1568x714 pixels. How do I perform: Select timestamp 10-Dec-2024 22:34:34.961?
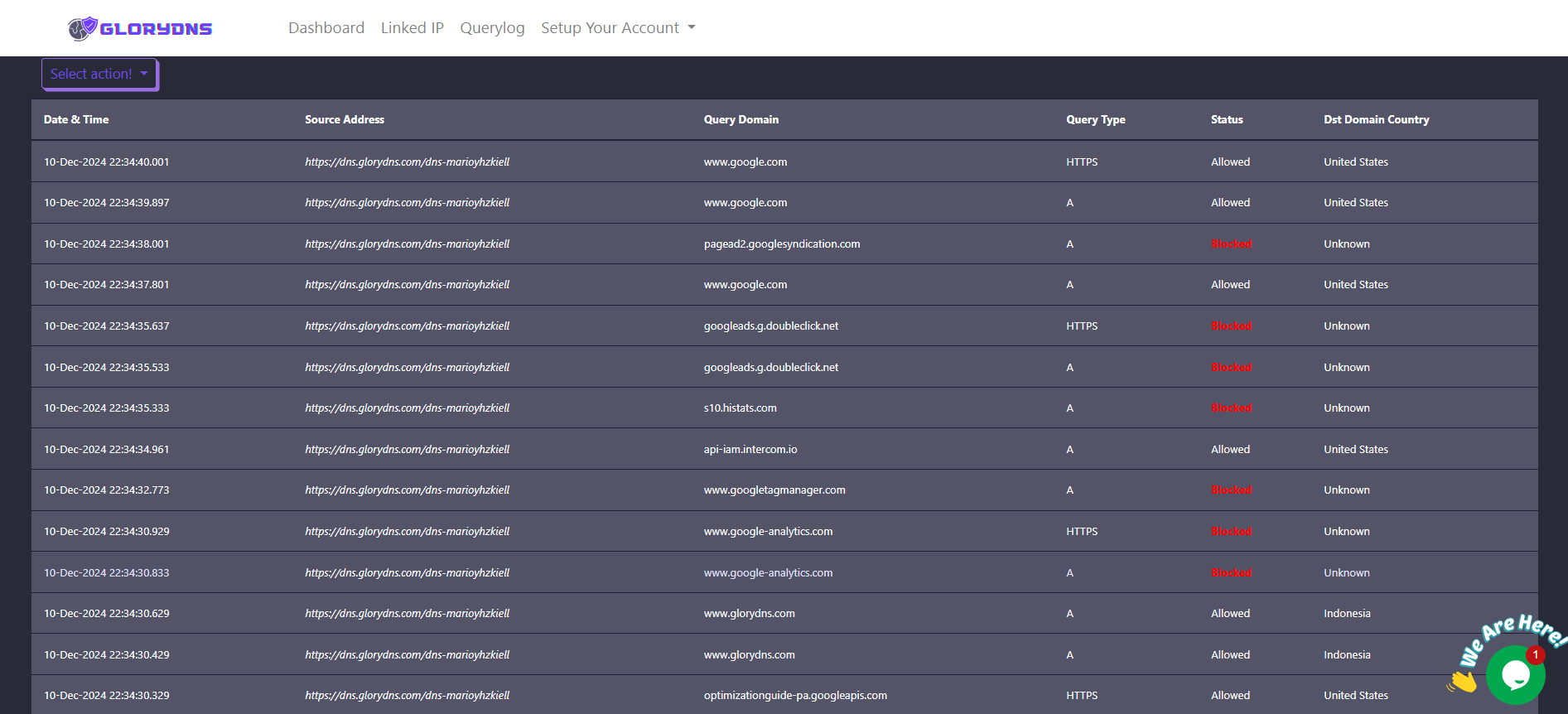point(106,450)
